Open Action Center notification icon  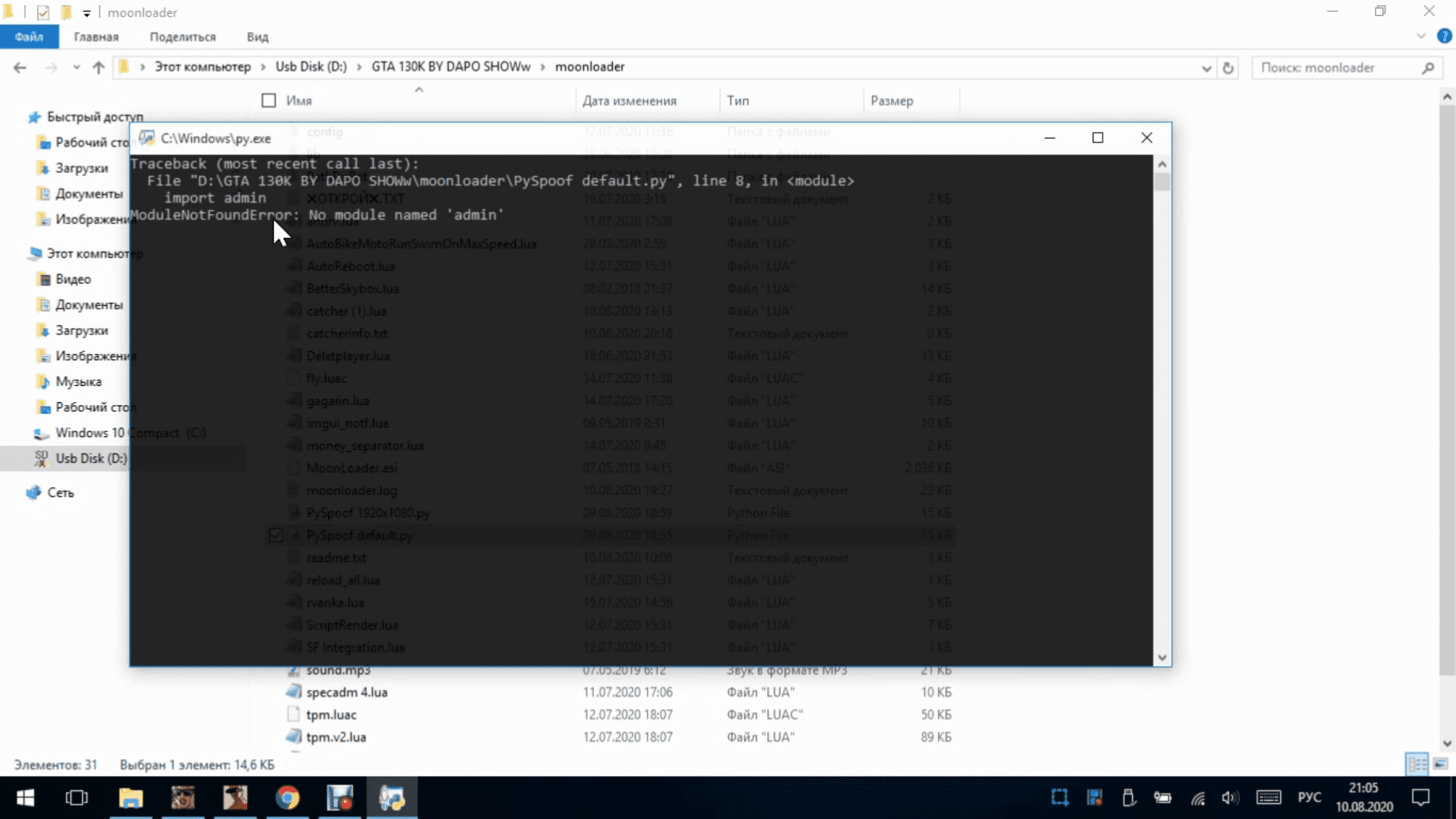coord(1420,798)
